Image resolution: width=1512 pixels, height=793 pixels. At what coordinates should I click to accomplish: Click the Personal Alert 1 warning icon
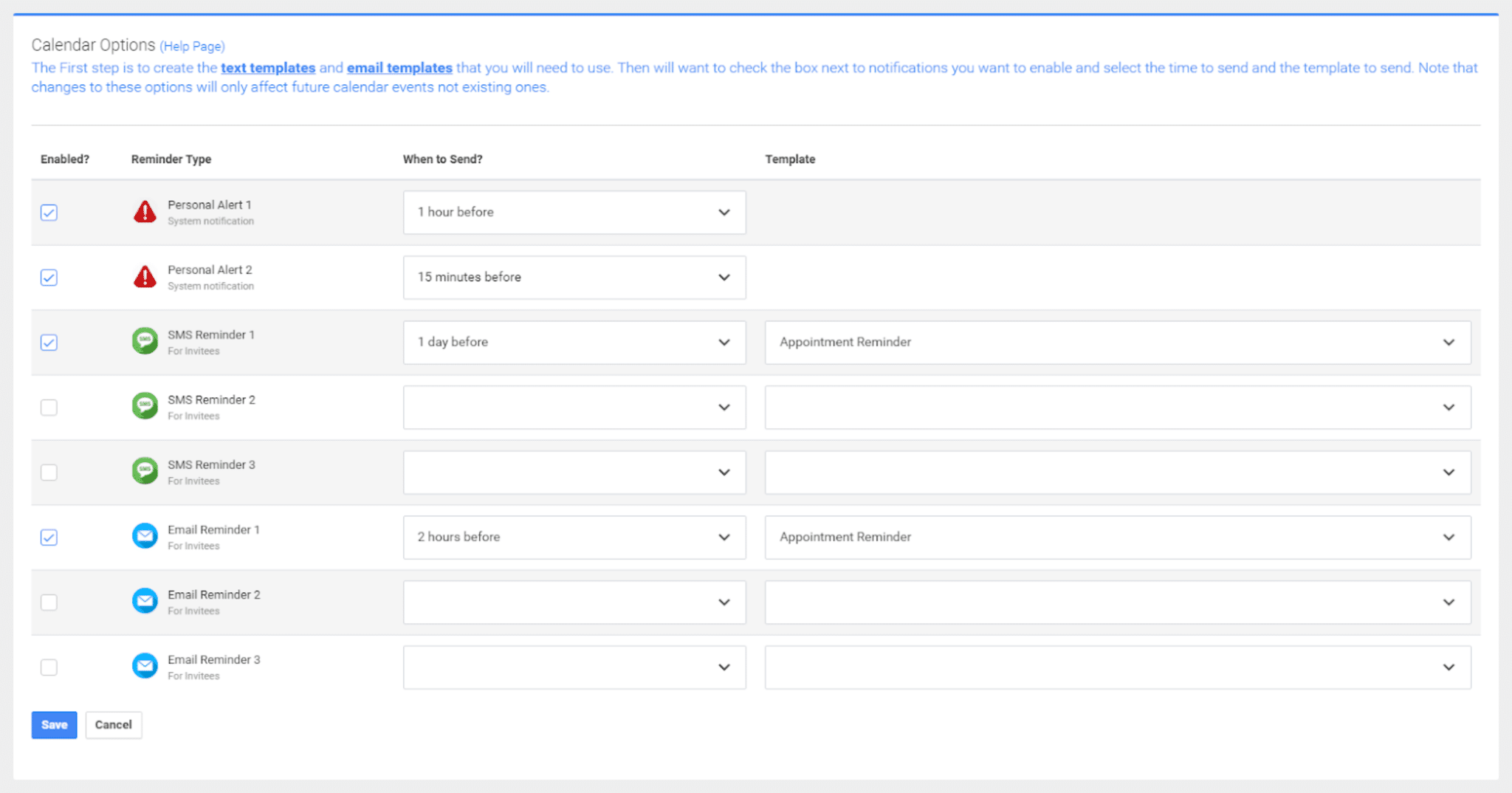pos(145,211)
